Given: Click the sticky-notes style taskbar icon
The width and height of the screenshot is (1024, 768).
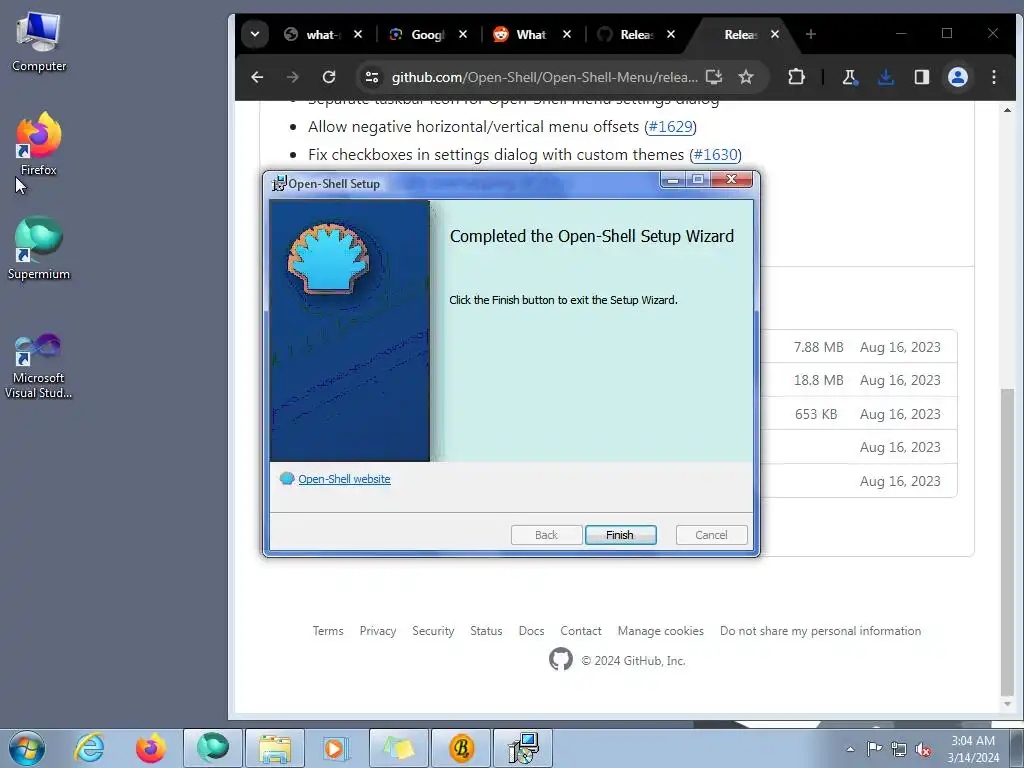Looking at the screenshot, I should tap(399, 748).
